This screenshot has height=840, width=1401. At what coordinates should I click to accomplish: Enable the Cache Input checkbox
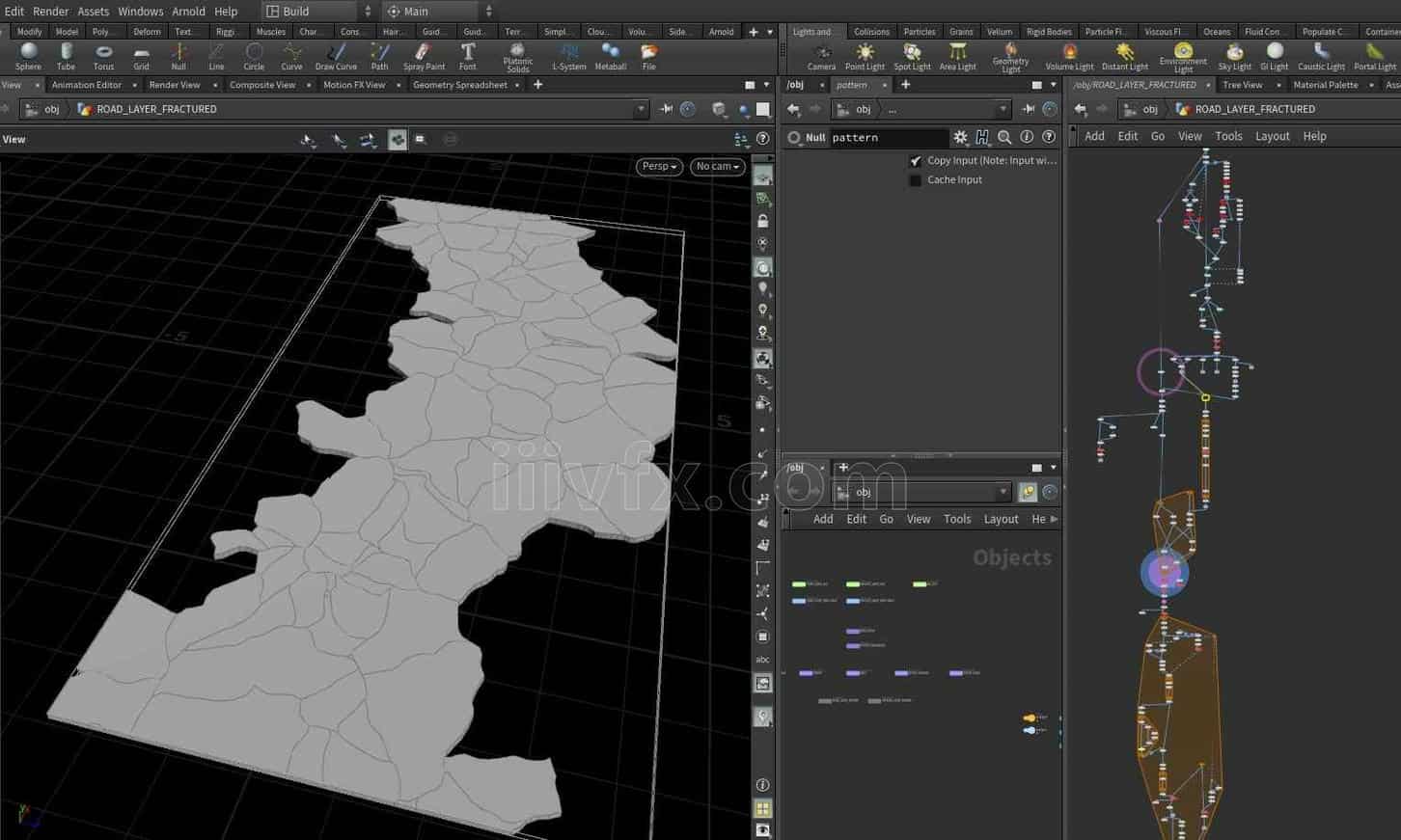915,180
